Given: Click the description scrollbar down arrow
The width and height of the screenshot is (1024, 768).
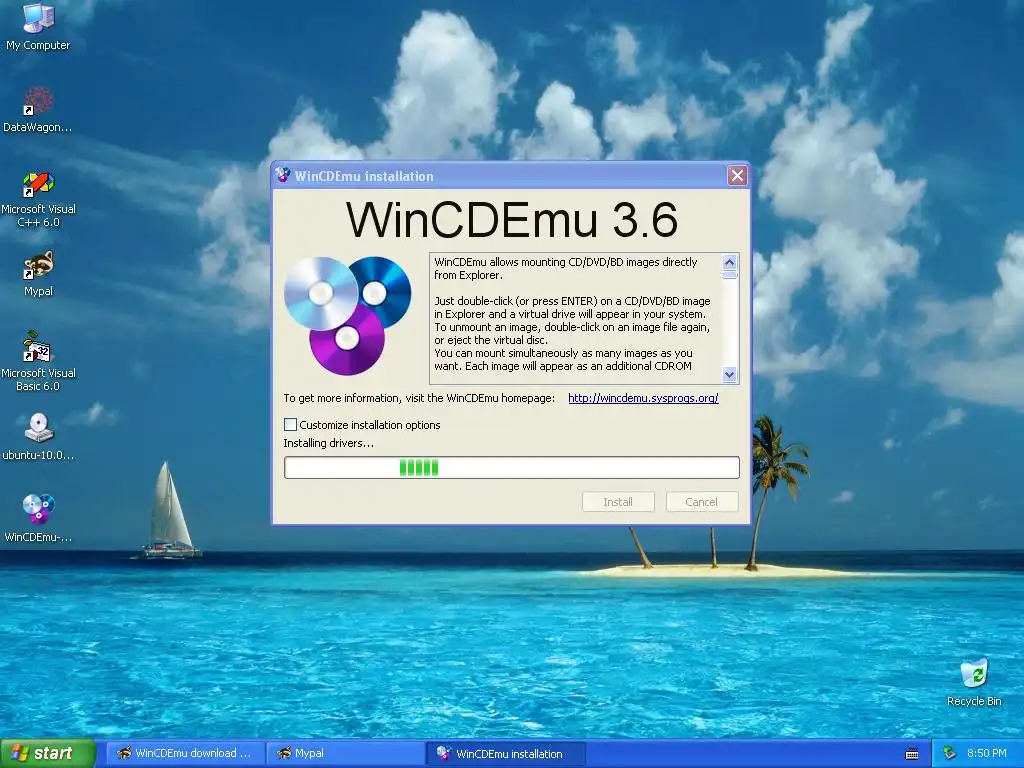Looking at the screenshot, I should click(x=729, y=375).
